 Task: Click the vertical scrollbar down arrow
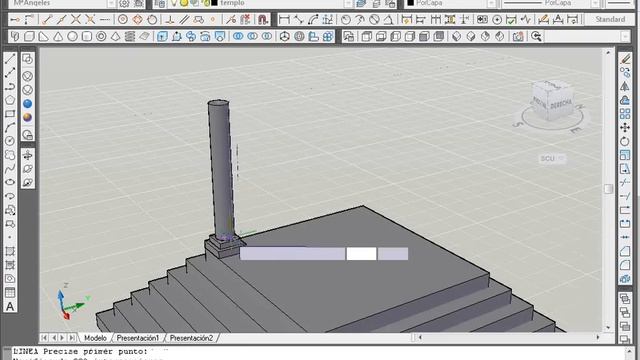pos(608,327)
